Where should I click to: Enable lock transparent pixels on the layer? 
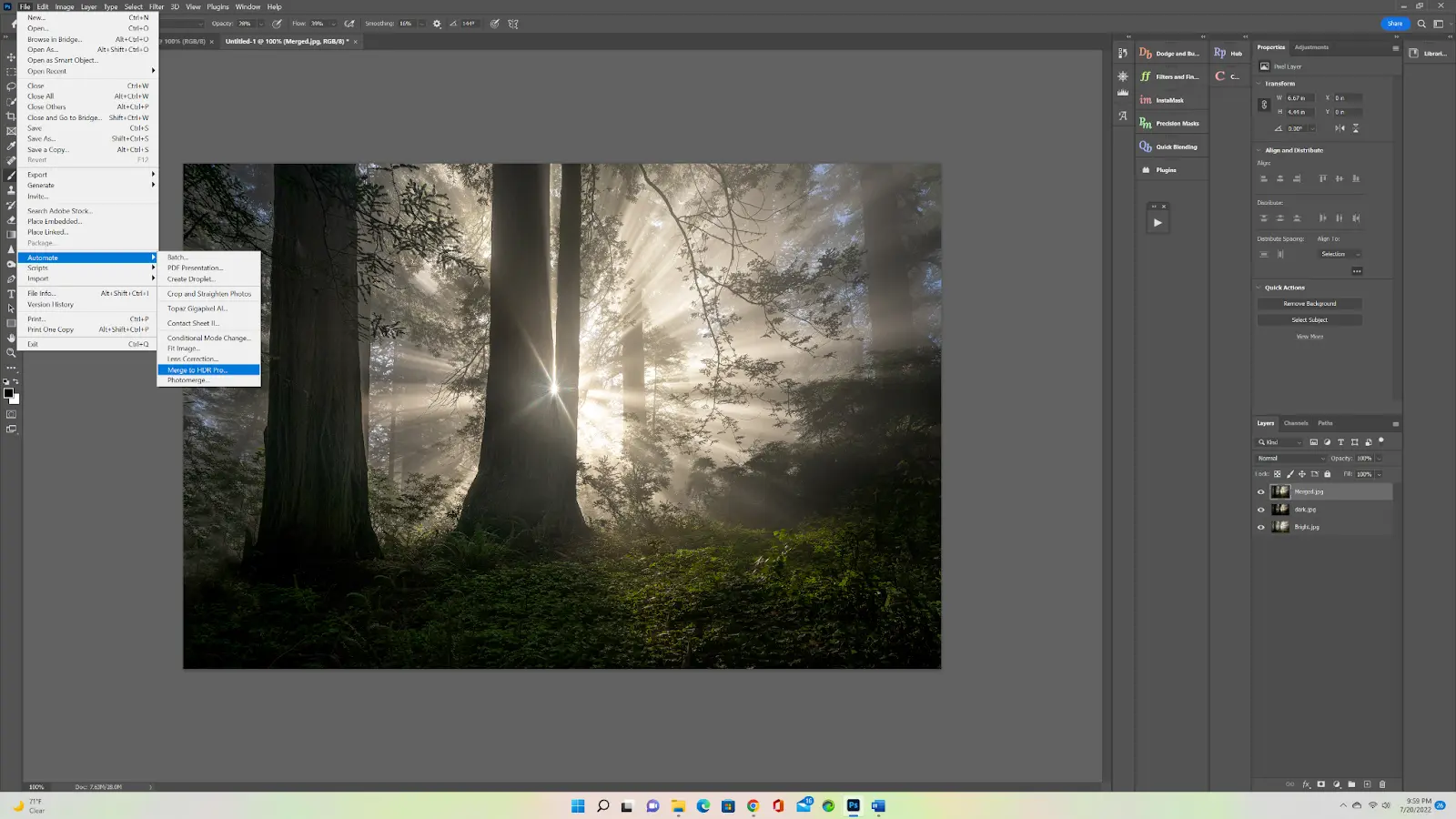point(1278,474)
